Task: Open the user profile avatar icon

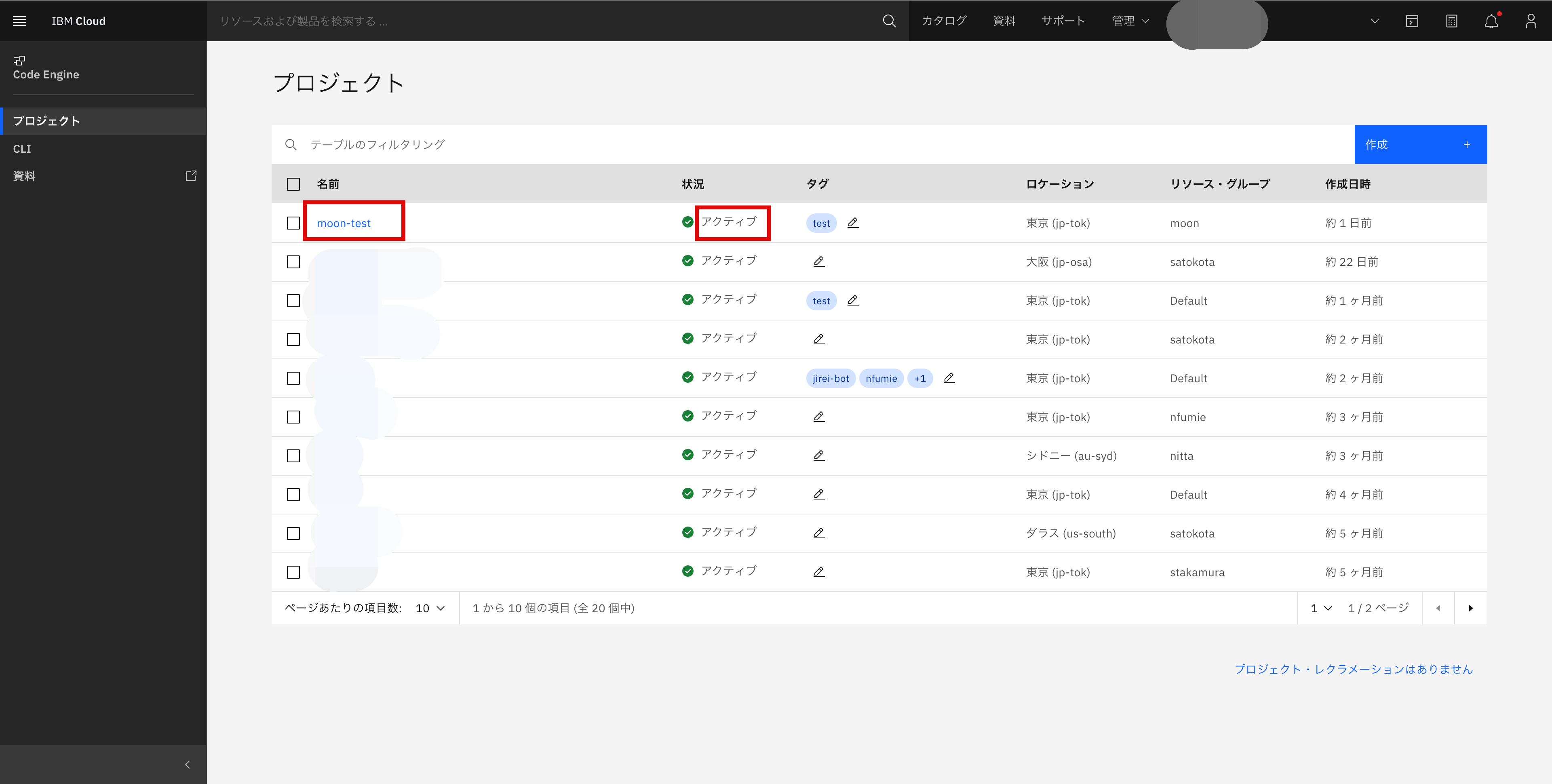Action: pyautogui.click(x=1530, y=21)
